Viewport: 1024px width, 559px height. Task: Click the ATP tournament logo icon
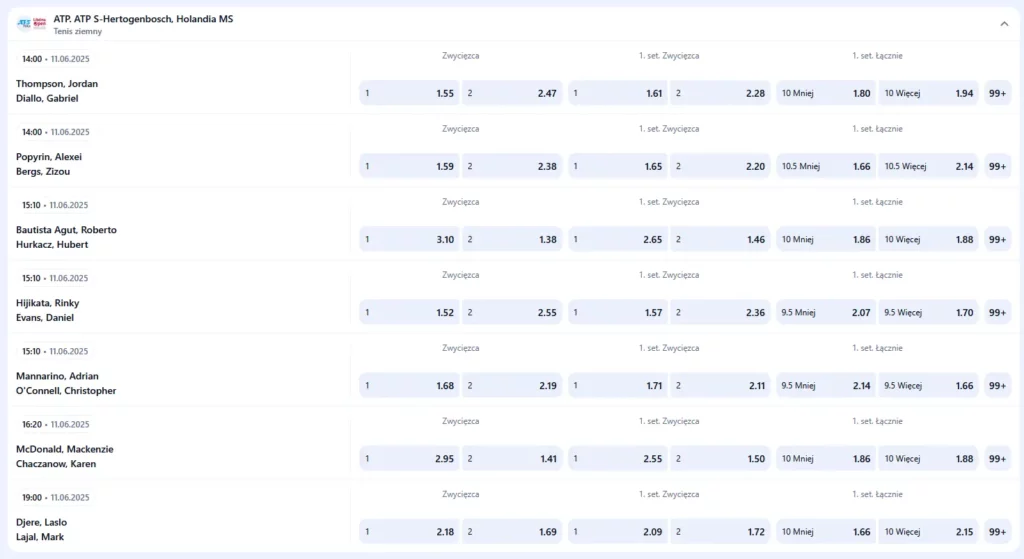click(x=32, y=23)
